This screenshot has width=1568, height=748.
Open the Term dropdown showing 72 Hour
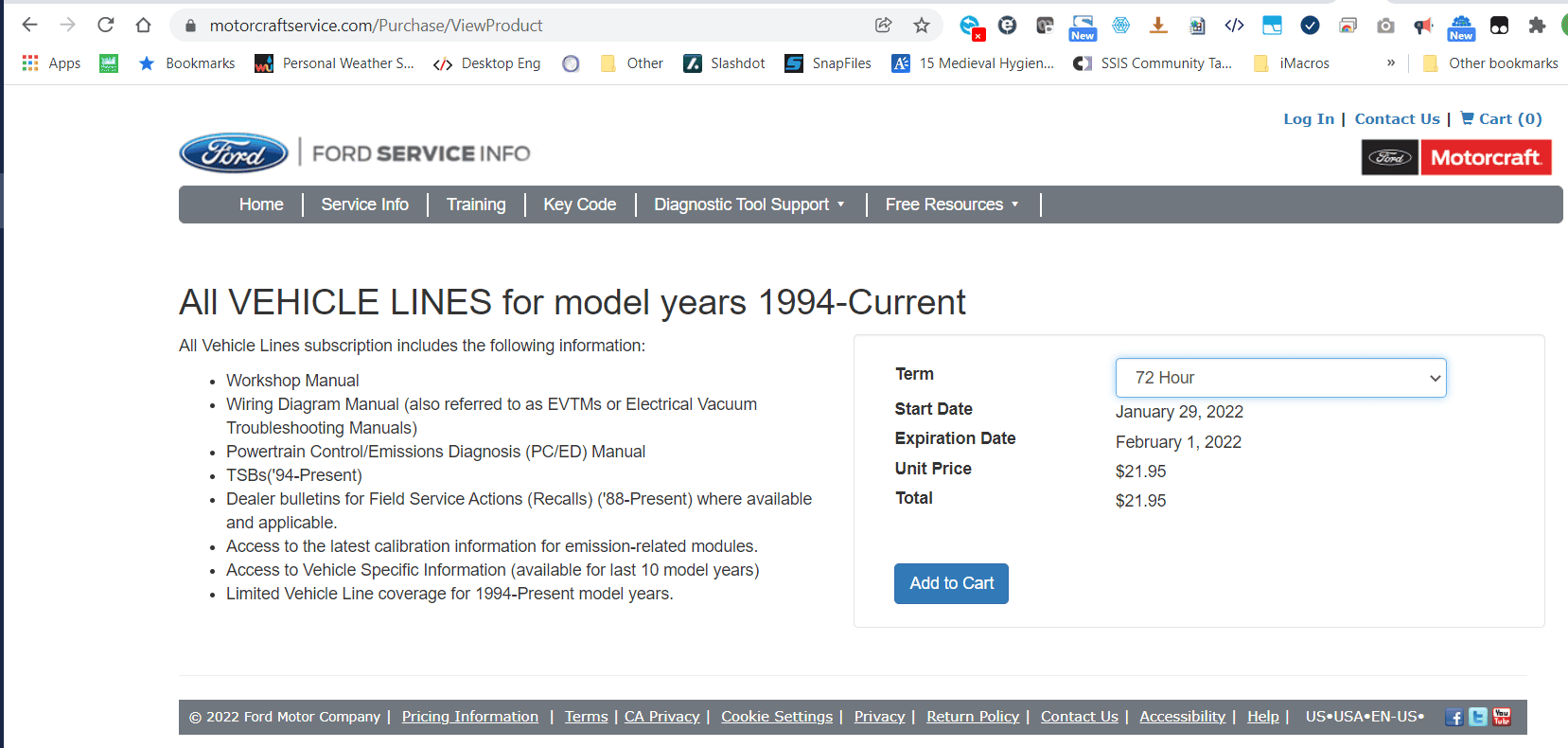pyautogui.click(x=1281, y=378)
